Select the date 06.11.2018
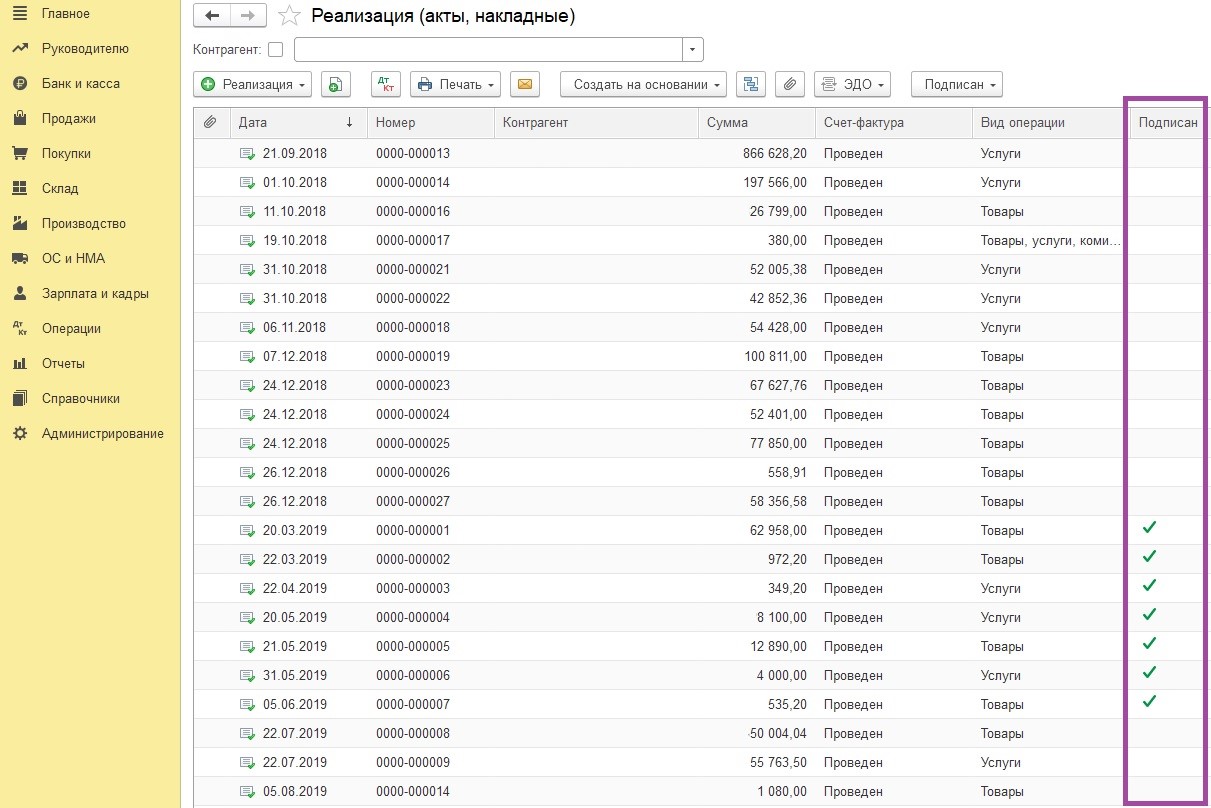The image size is (1211, 808). coord(295,328)
